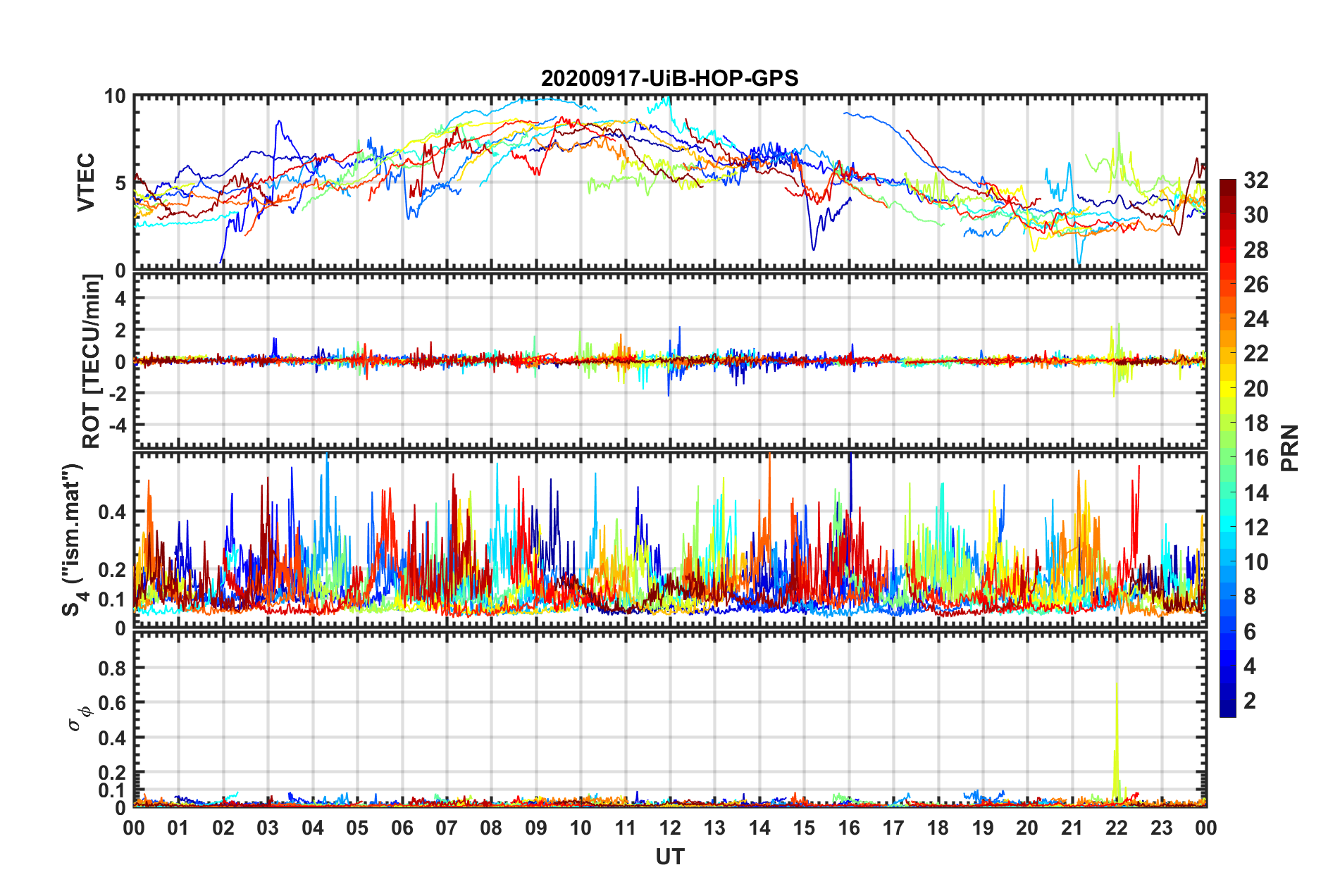This screenshot has width=1340, height=896.
Task: Click the 10 tick on the VTEC axis
Action: [116, 97]
